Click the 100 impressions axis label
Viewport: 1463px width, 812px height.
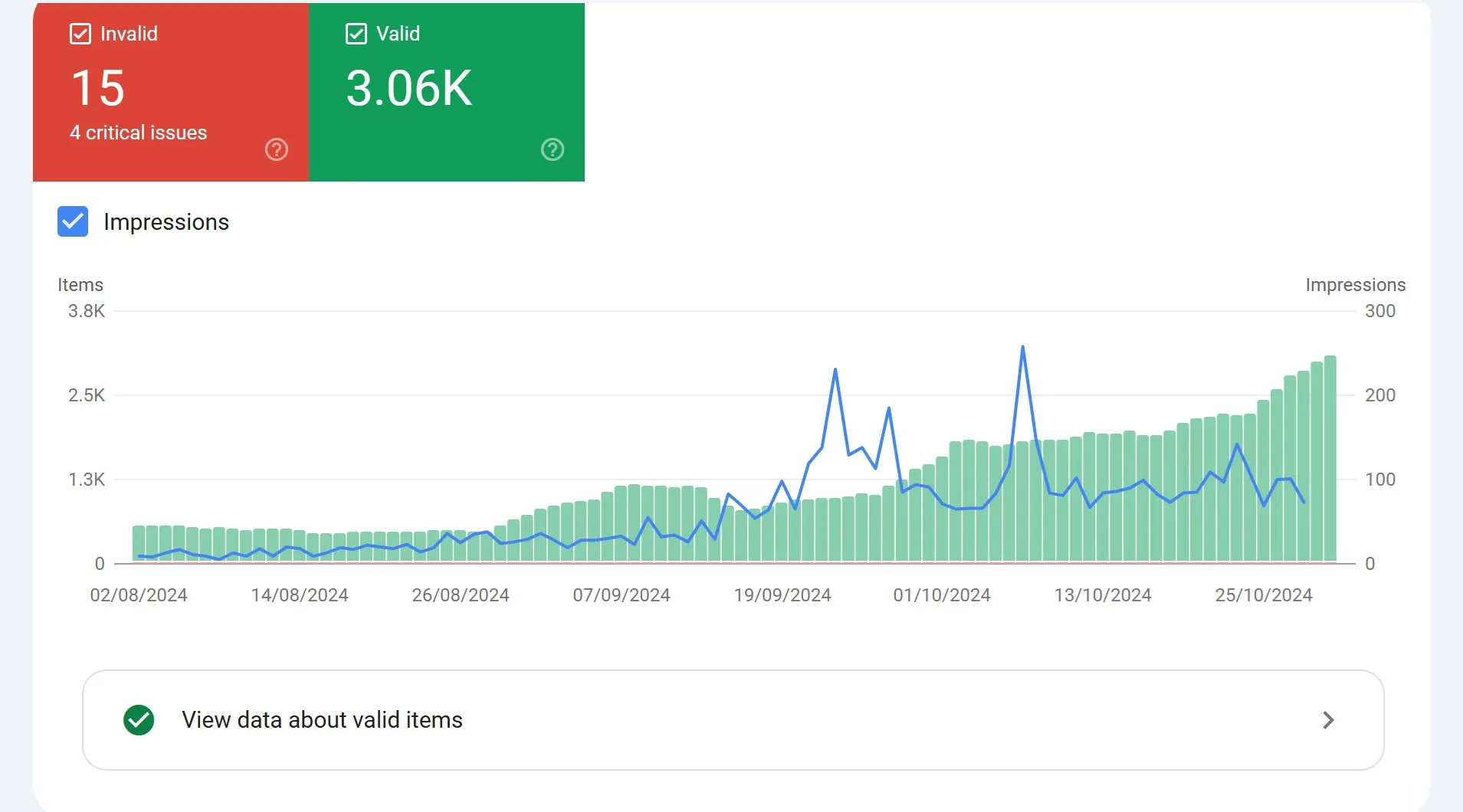[1380, 480]
